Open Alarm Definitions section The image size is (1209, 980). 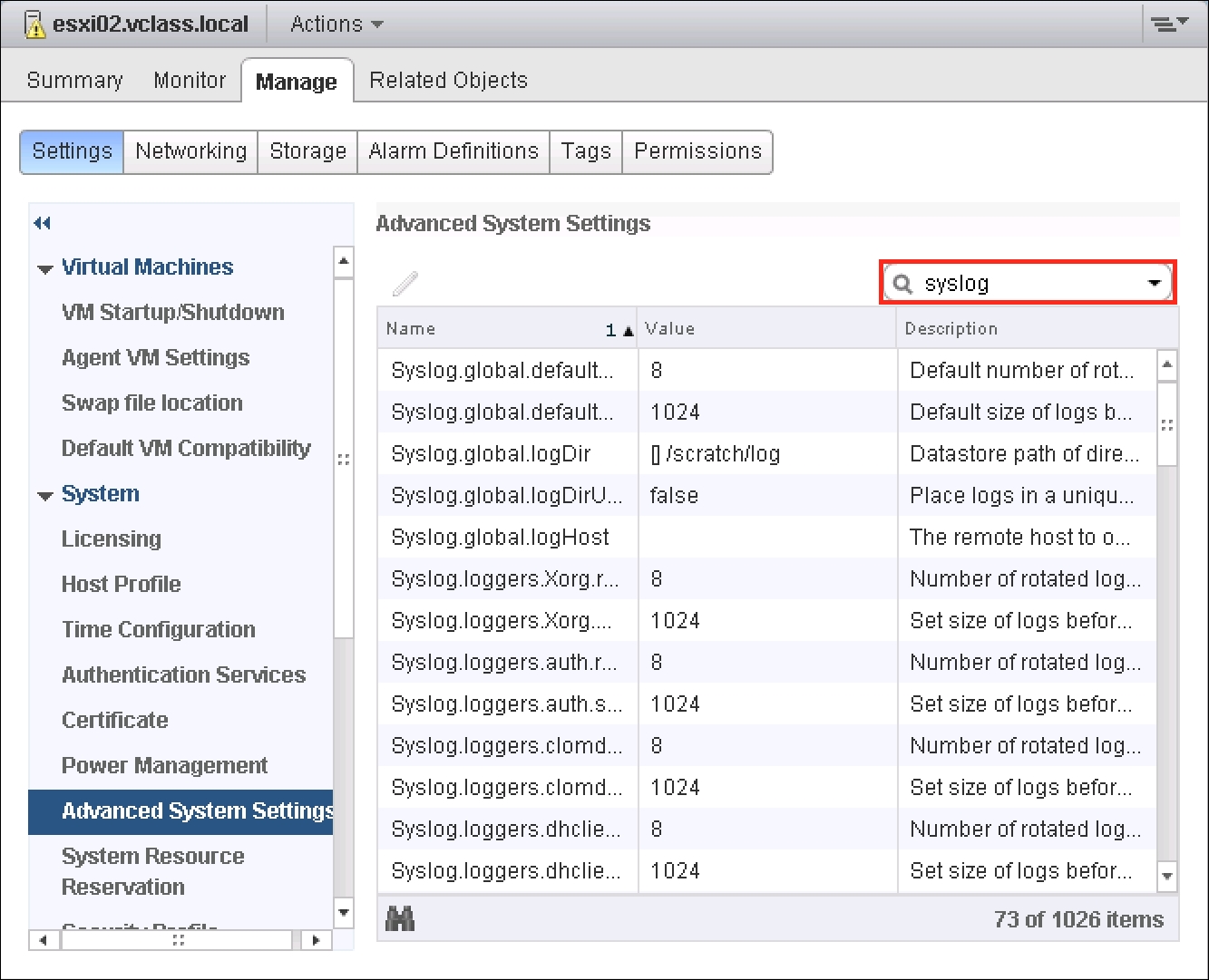(453, 151)
